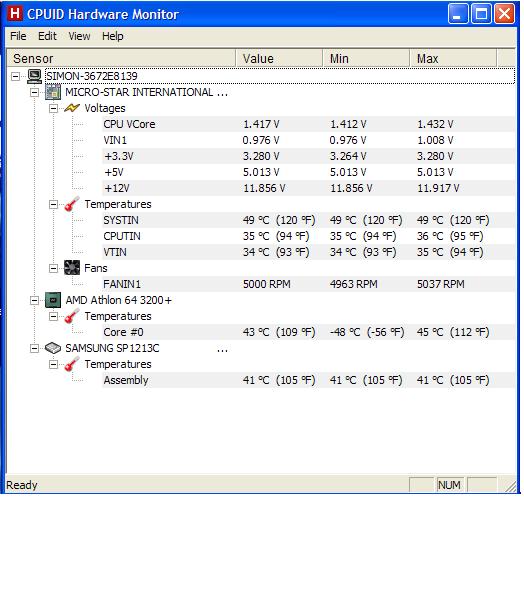Click the yellow Voltages lightning icon

pyautogui.click(x=72, y=108)
